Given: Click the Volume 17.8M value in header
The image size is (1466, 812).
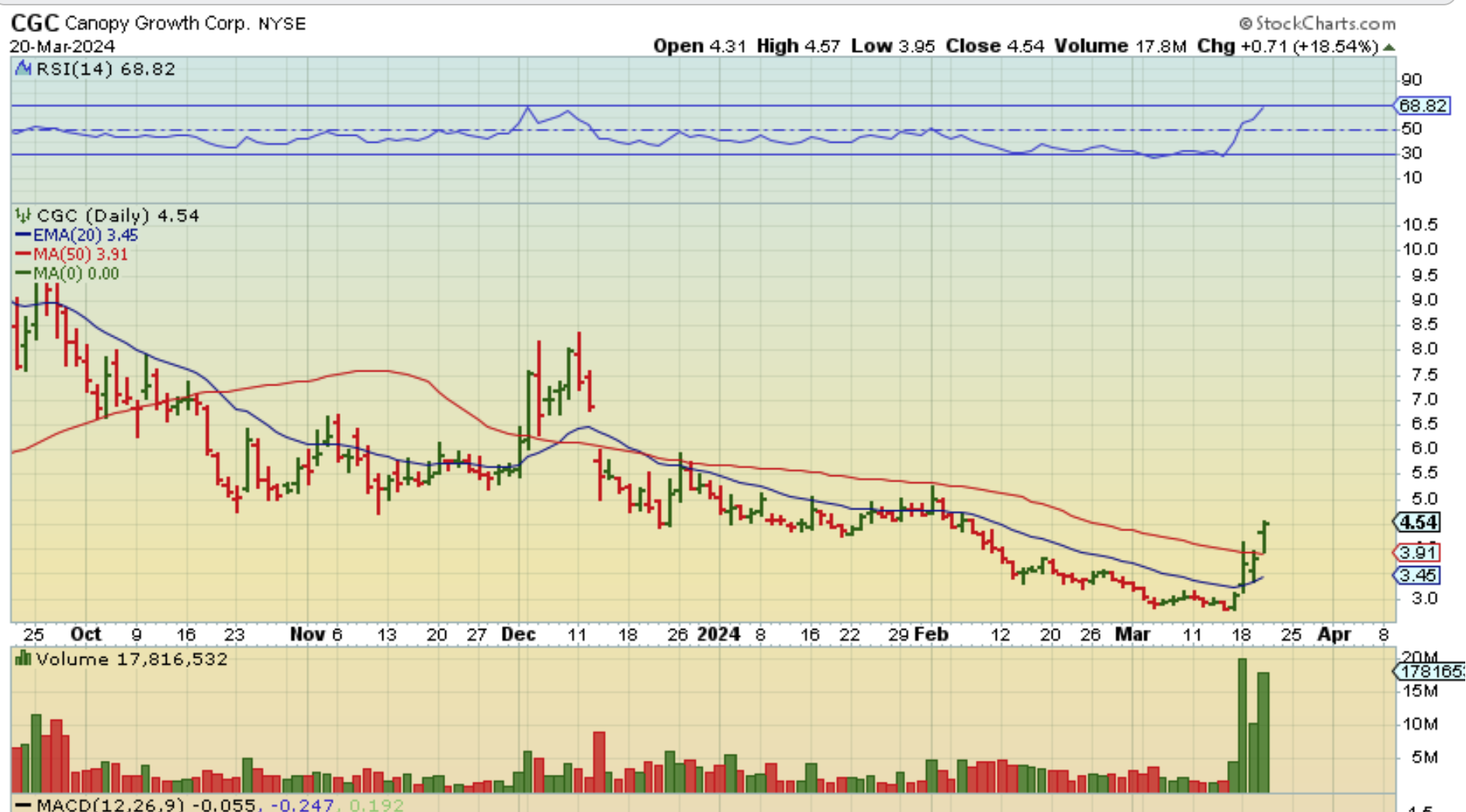Looking at the screenshot, I should point(1120,47).
